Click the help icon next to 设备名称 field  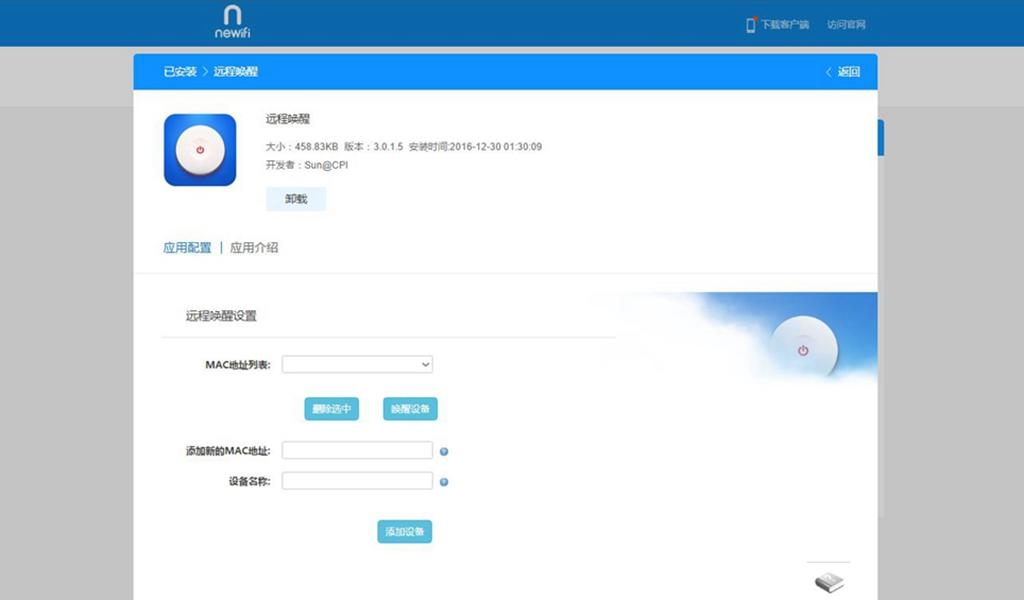[443, 481]
